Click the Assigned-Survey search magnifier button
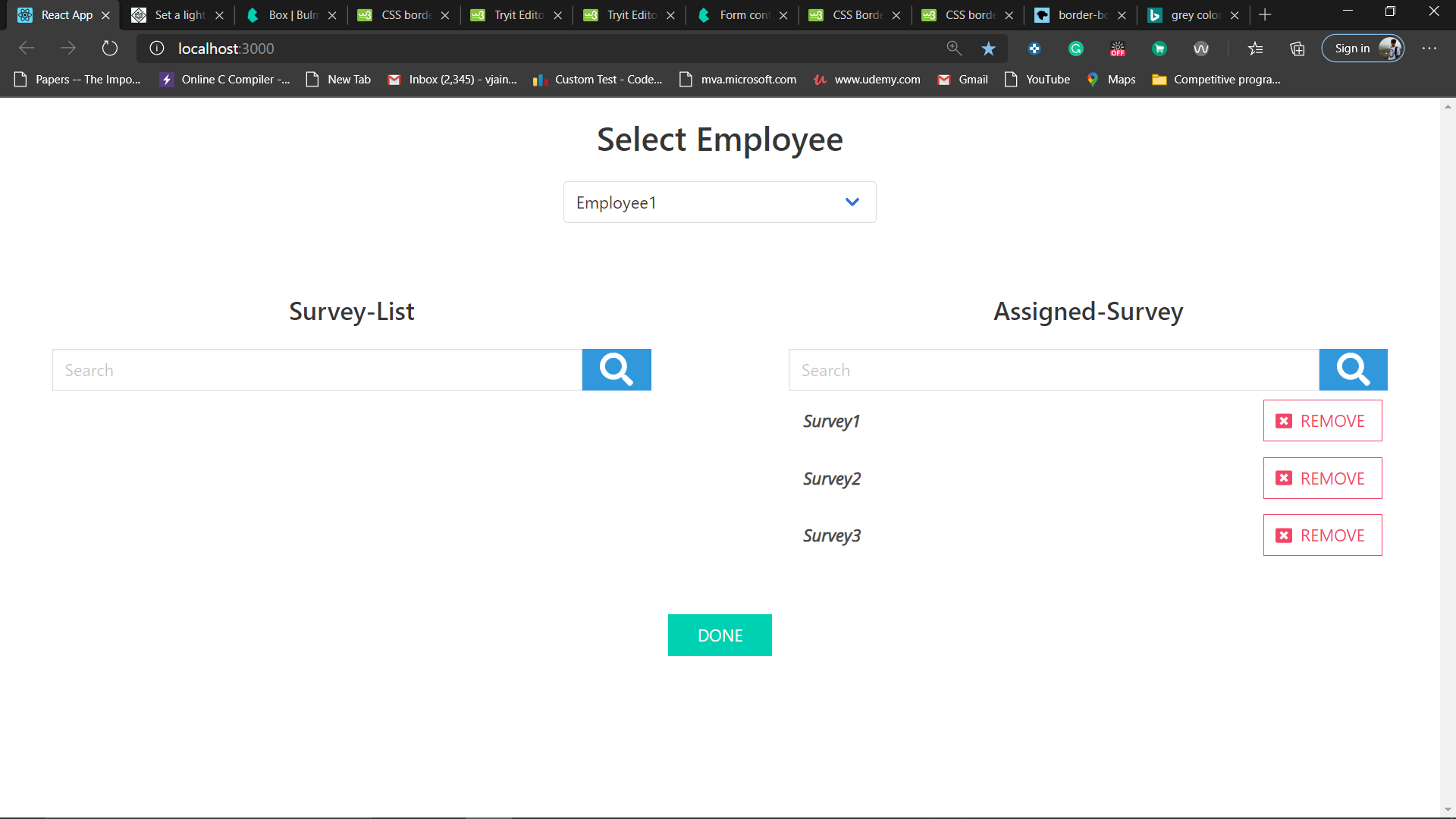 point(1353,370)
